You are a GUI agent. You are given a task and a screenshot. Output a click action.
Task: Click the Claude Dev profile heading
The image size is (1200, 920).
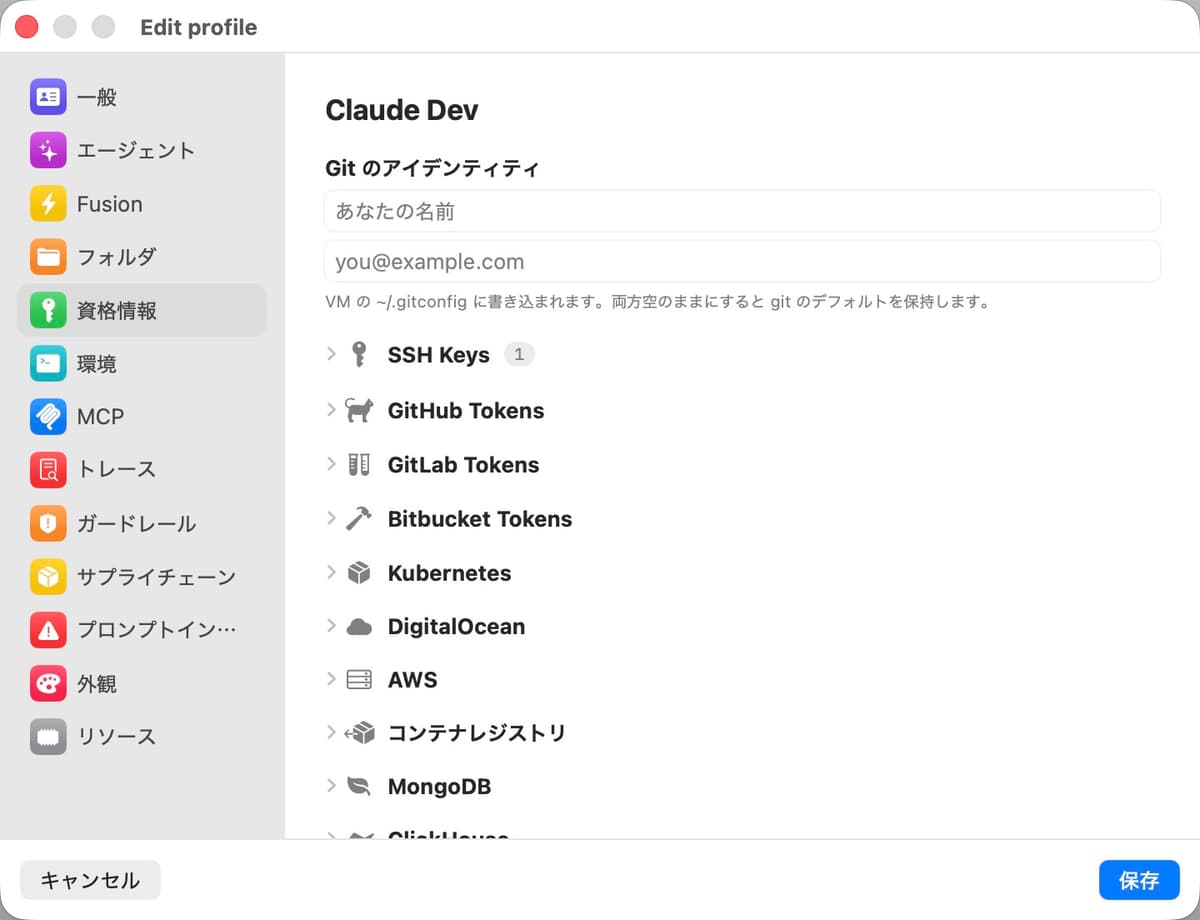(x=402, y=110)
